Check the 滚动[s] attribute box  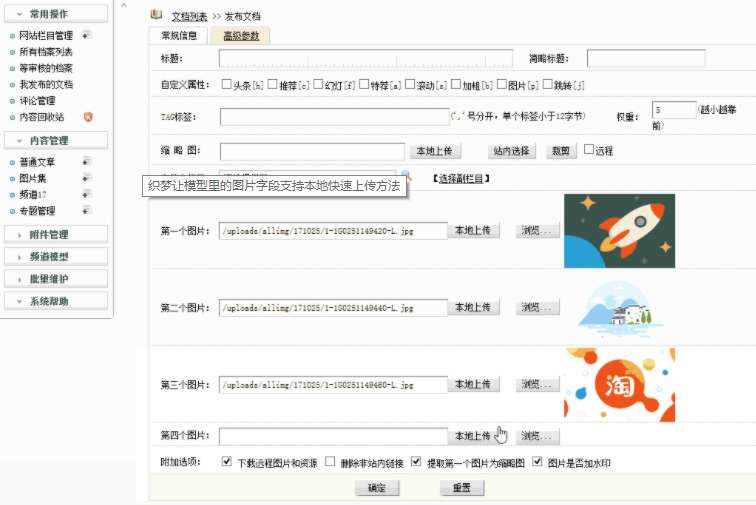[x=410, y=84]
